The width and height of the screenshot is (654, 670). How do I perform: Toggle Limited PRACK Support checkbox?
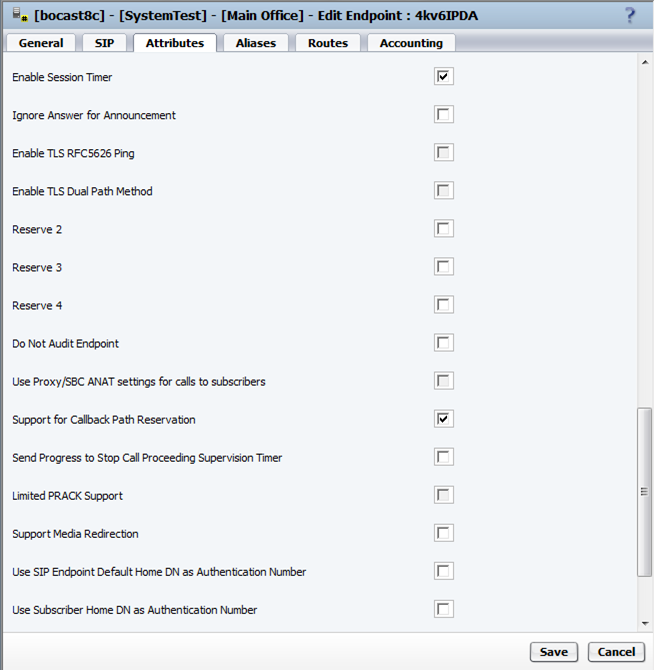443,495
